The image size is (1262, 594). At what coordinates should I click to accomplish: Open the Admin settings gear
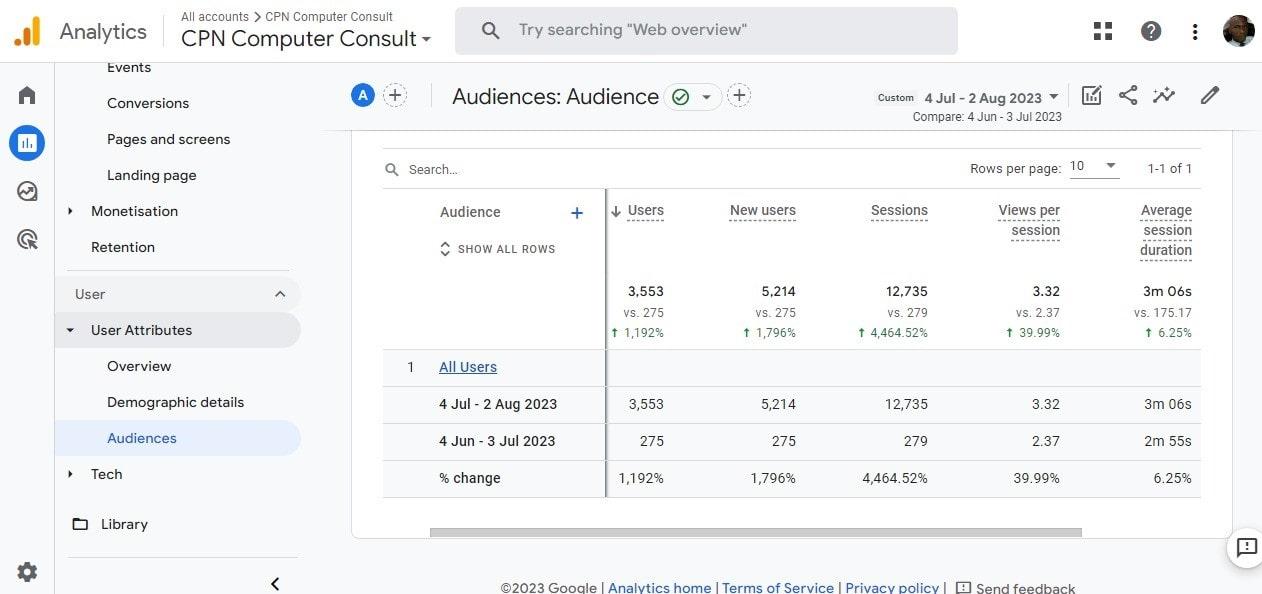pos(27,572)
